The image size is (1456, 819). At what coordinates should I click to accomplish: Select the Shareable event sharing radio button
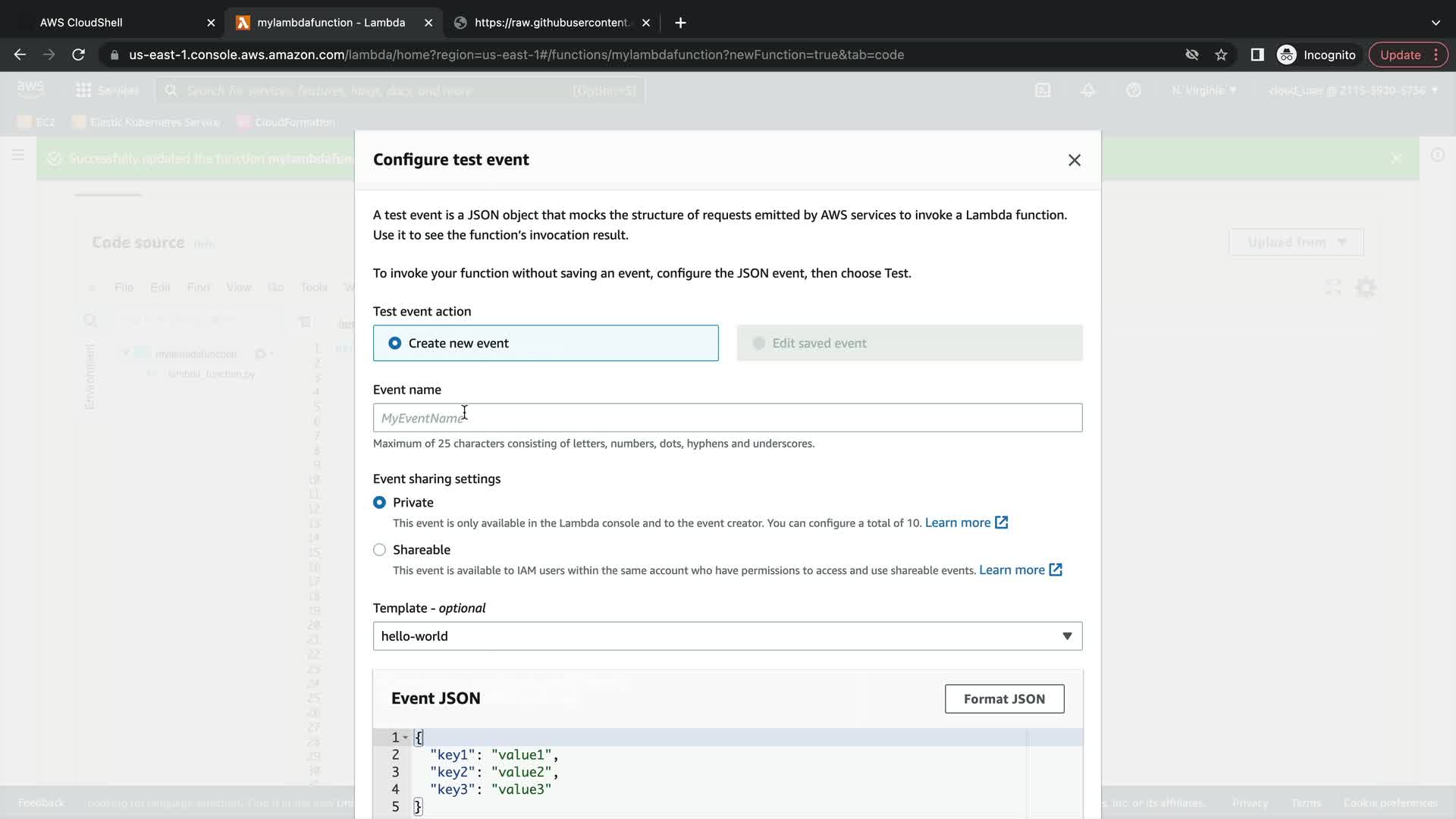[379, 550]
